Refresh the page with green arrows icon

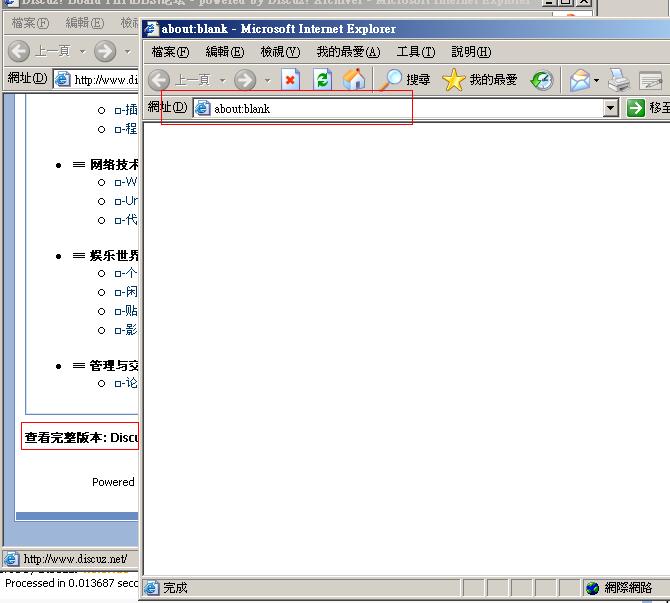pyautogui.click(x=323, y=79)
